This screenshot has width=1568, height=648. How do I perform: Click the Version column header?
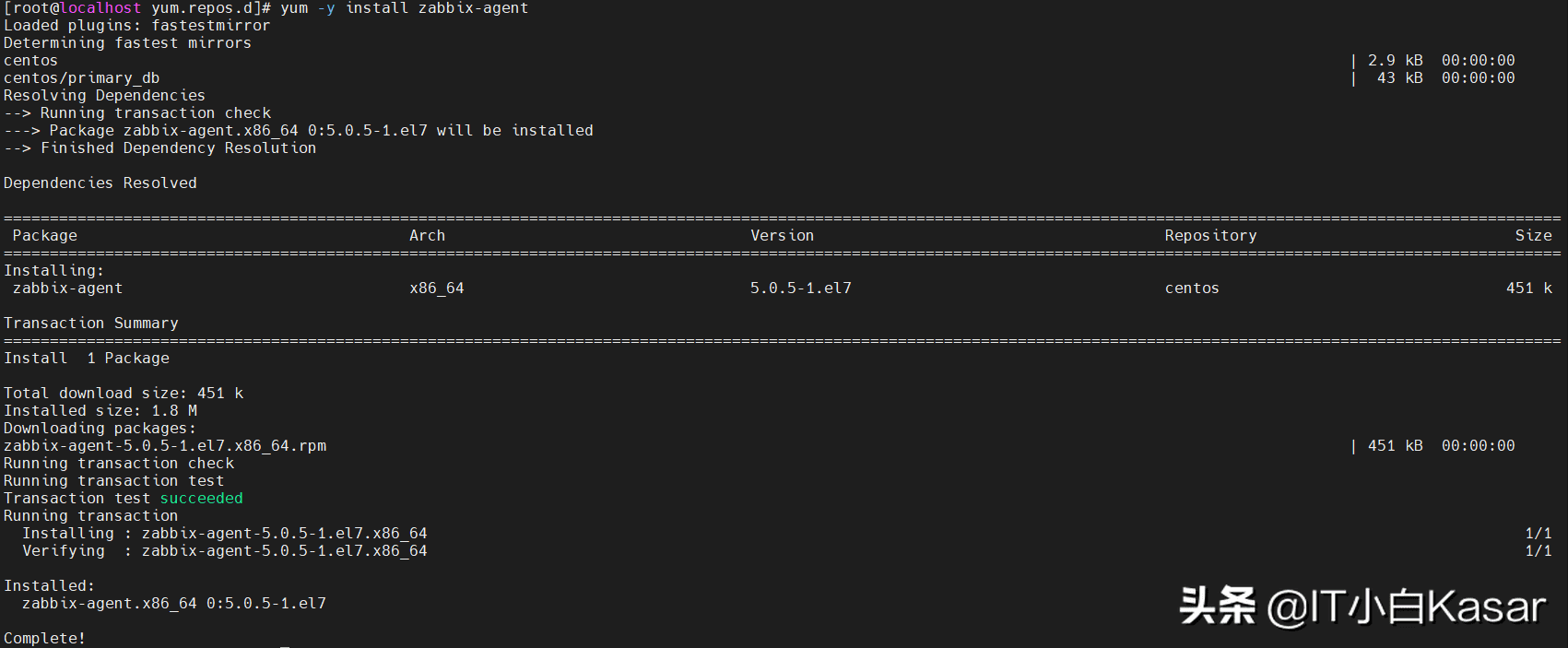click(x=782, y=236)
